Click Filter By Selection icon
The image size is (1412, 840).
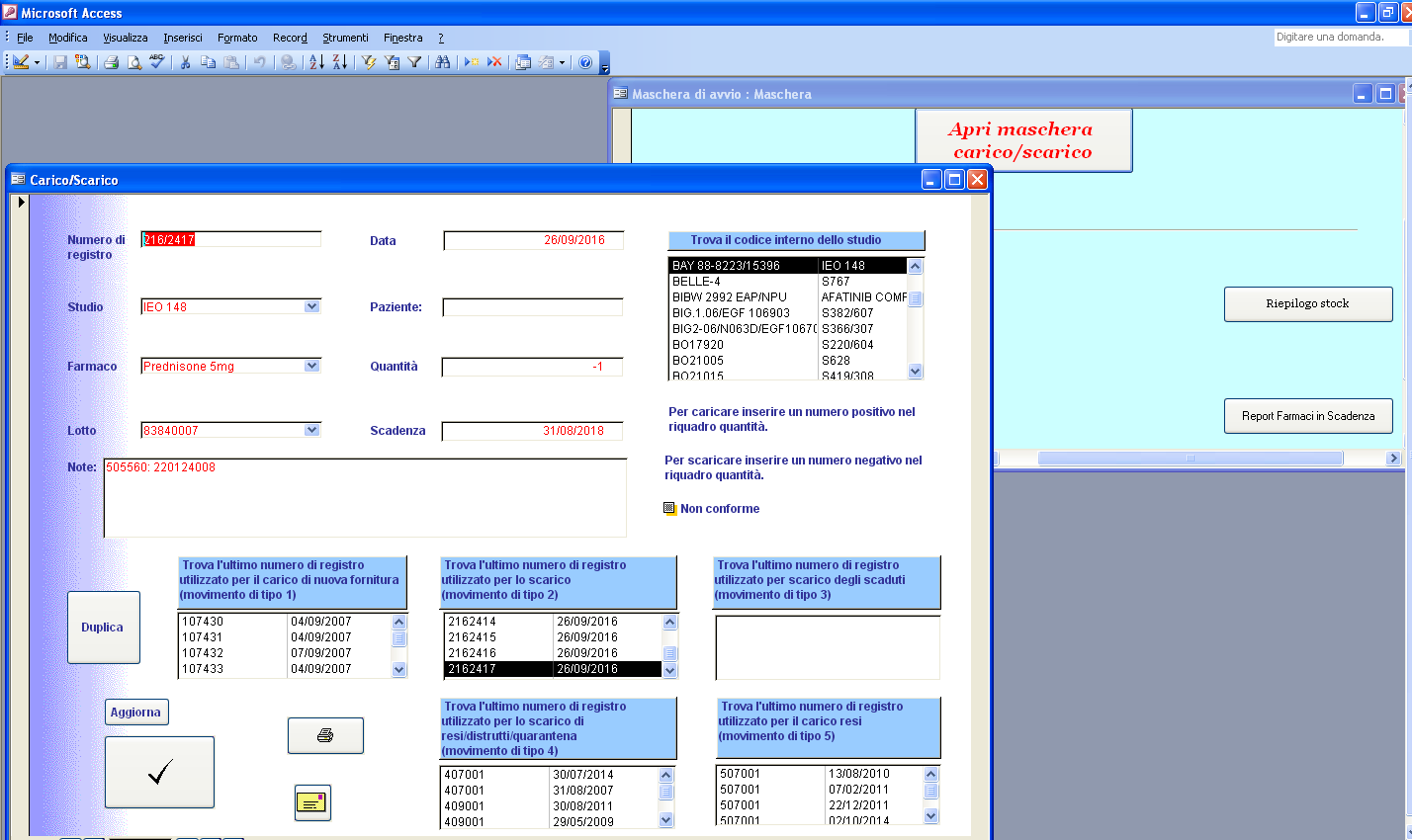pyautogui.click(x=369, y=61)
